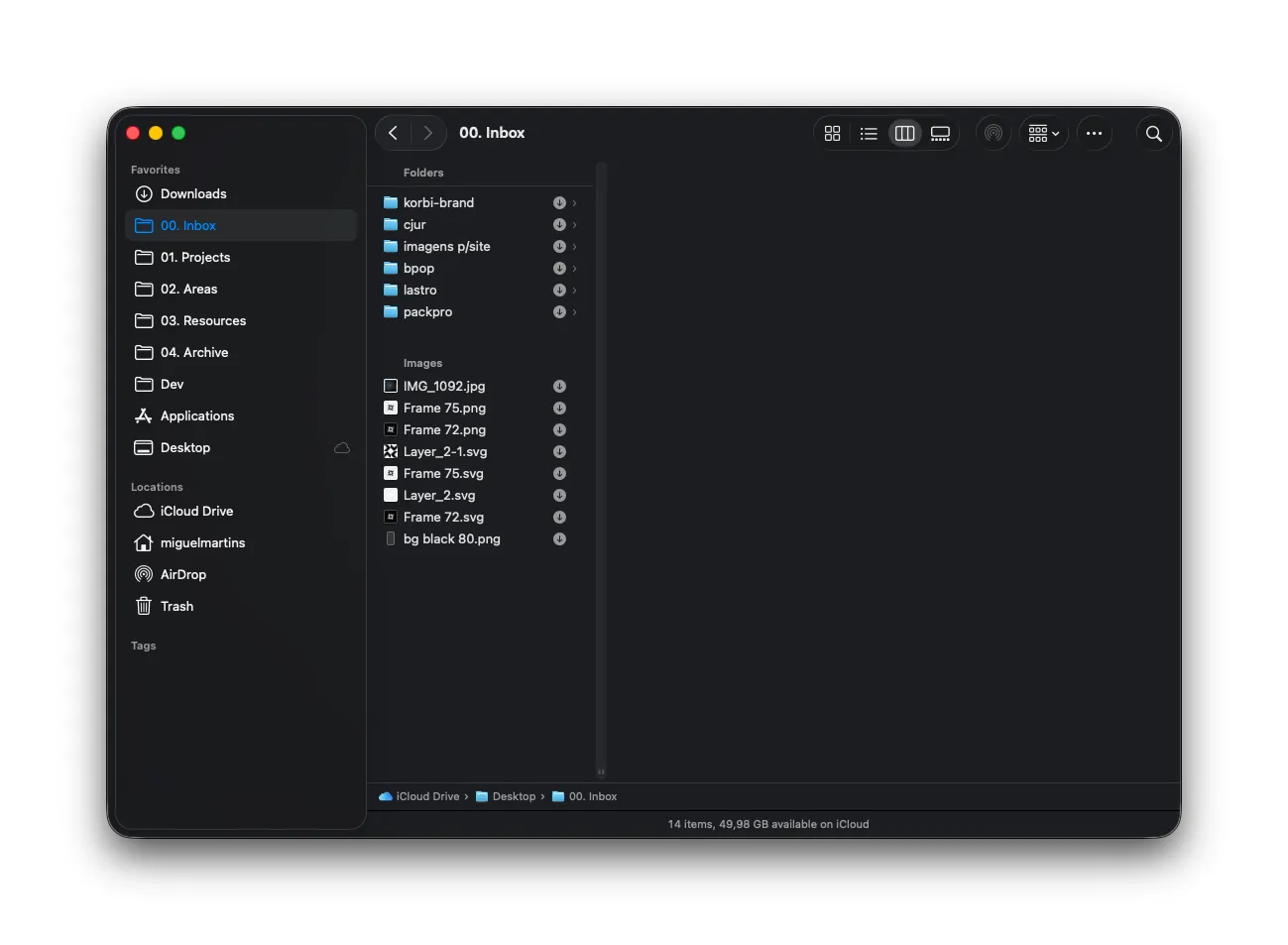Click the iCloud status icon beside Desktop
Viewport: 1288px width, 945px height.
(x=342, y=448)
